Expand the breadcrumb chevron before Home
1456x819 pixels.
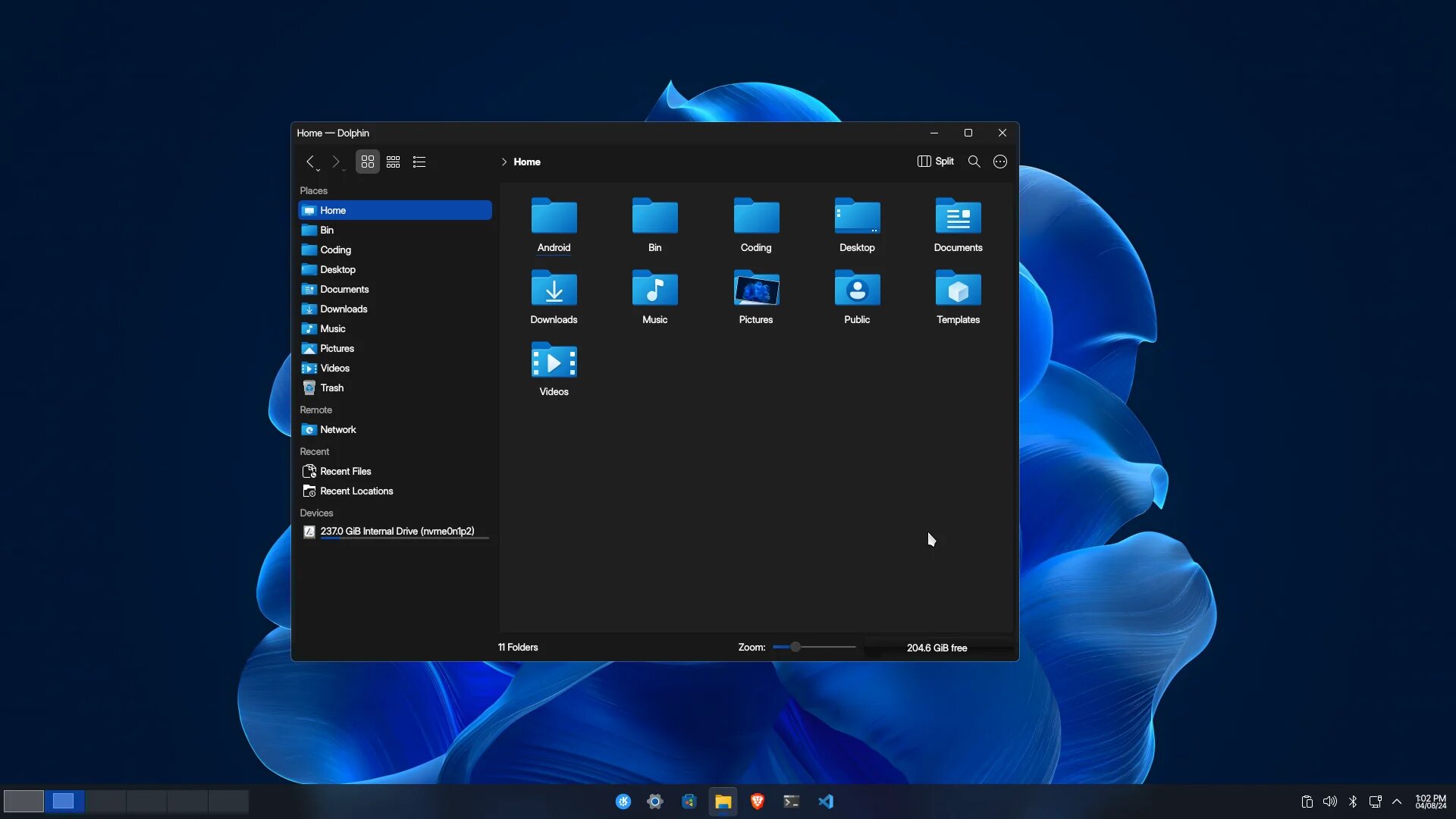(504, 162)
